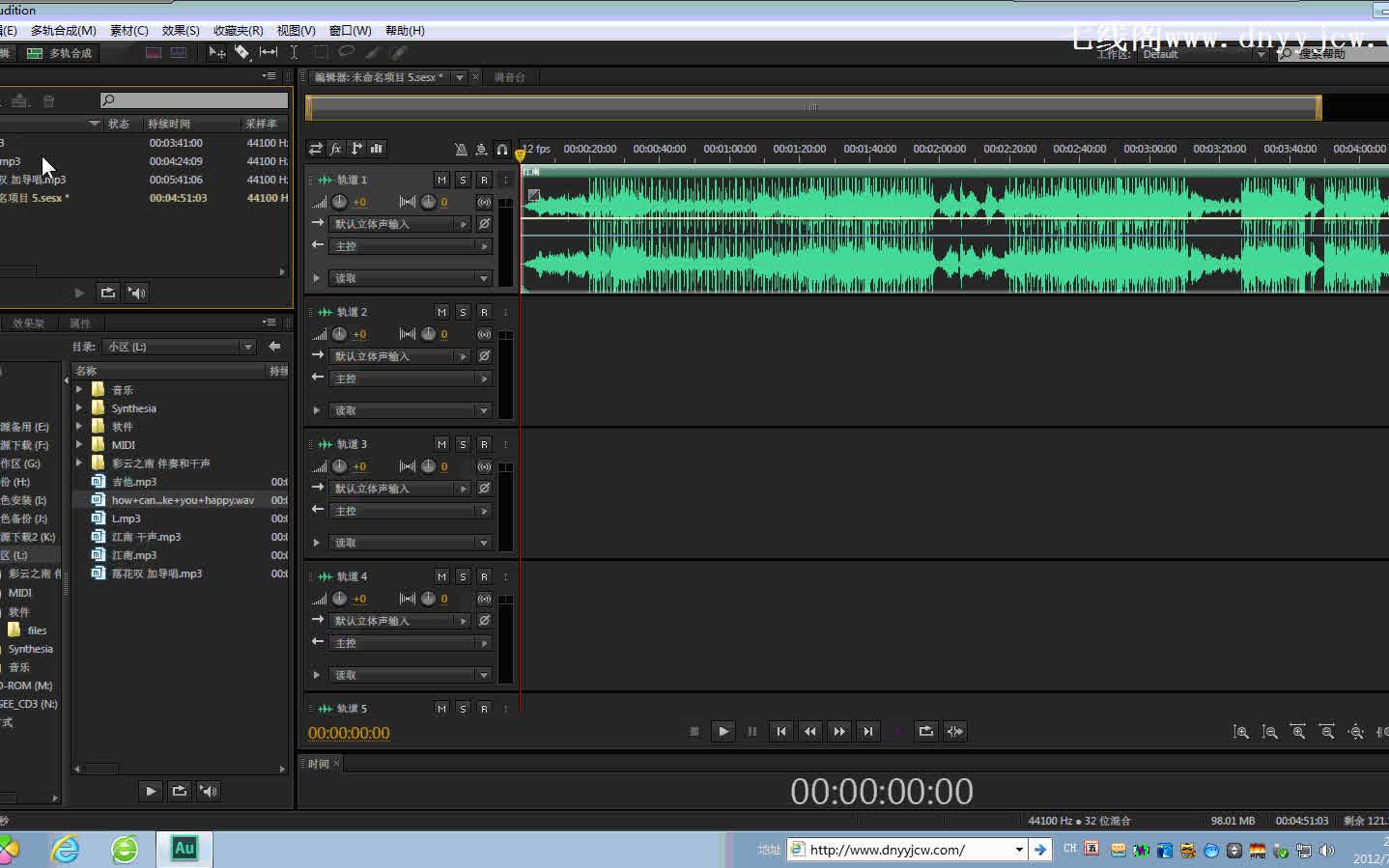Image resolution: width=1389 pixels, height=868 pixels.
Task: Open the 目录 drive dropdown
Action: tap(181, 347)
